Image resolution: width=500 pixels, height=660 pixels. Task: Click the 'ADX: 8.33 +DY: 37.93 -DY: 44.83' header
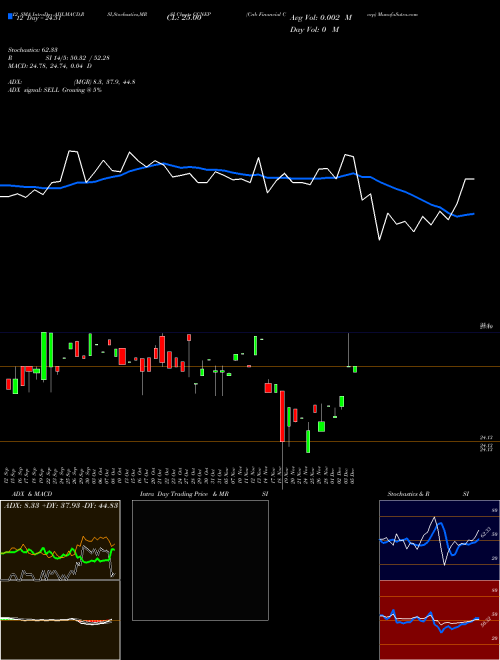point(61,506)
